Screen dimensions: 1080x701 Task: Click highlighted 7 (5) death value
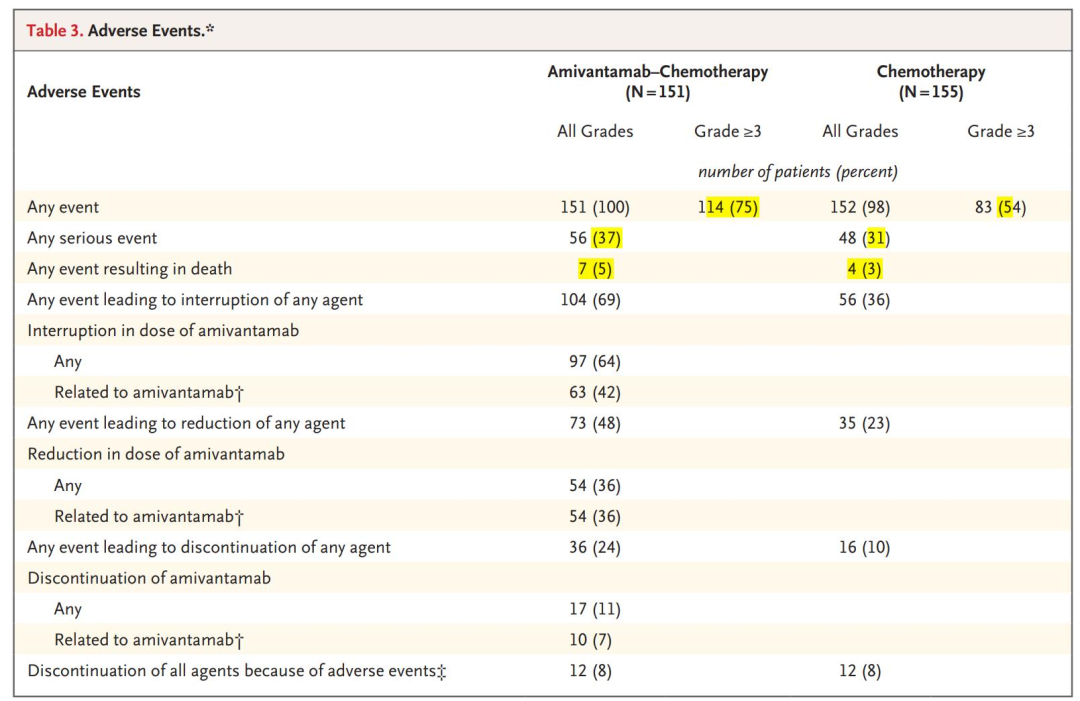pos(594,269)
